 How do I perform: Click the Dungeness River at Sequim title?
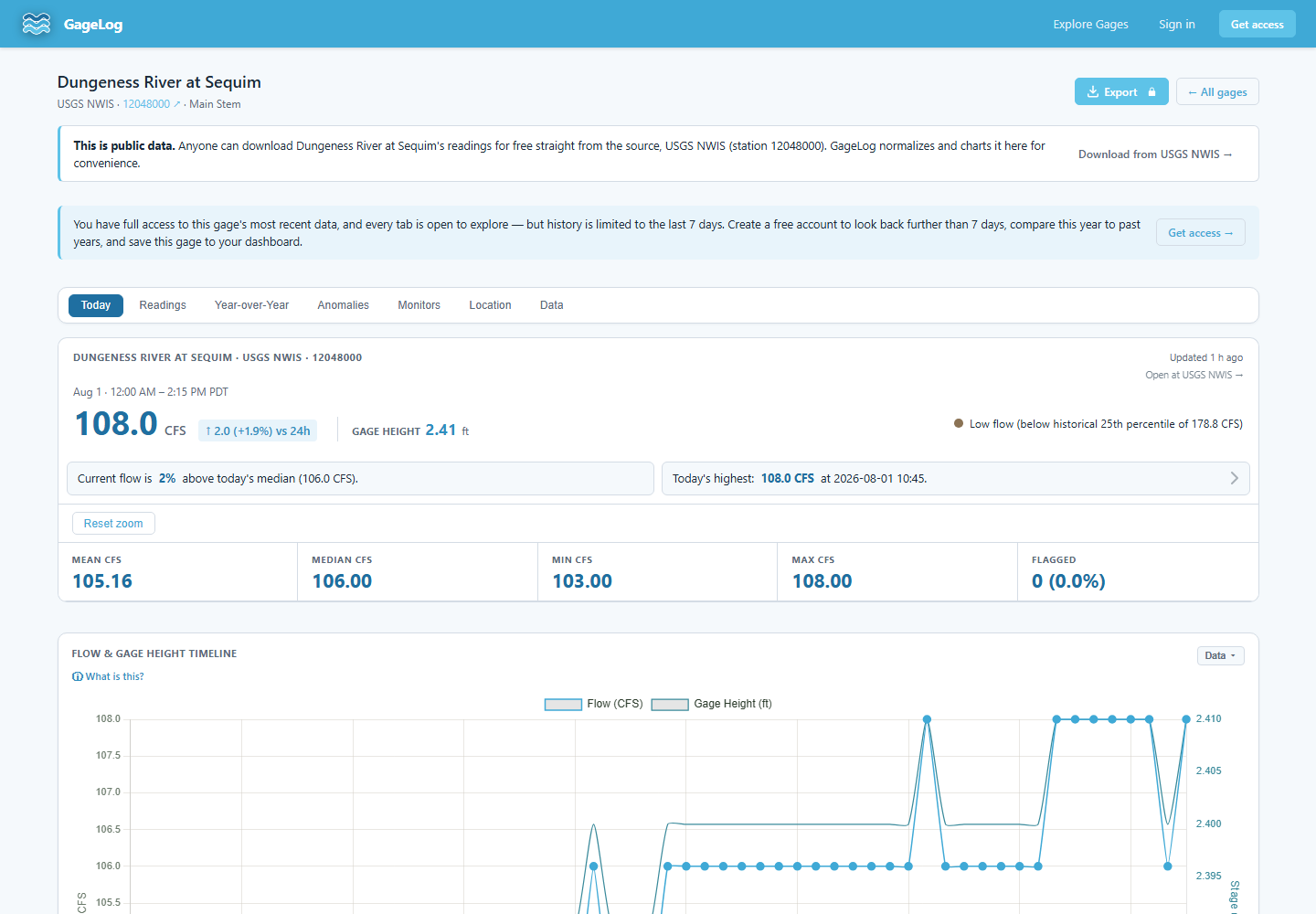[x=159, y=82]
